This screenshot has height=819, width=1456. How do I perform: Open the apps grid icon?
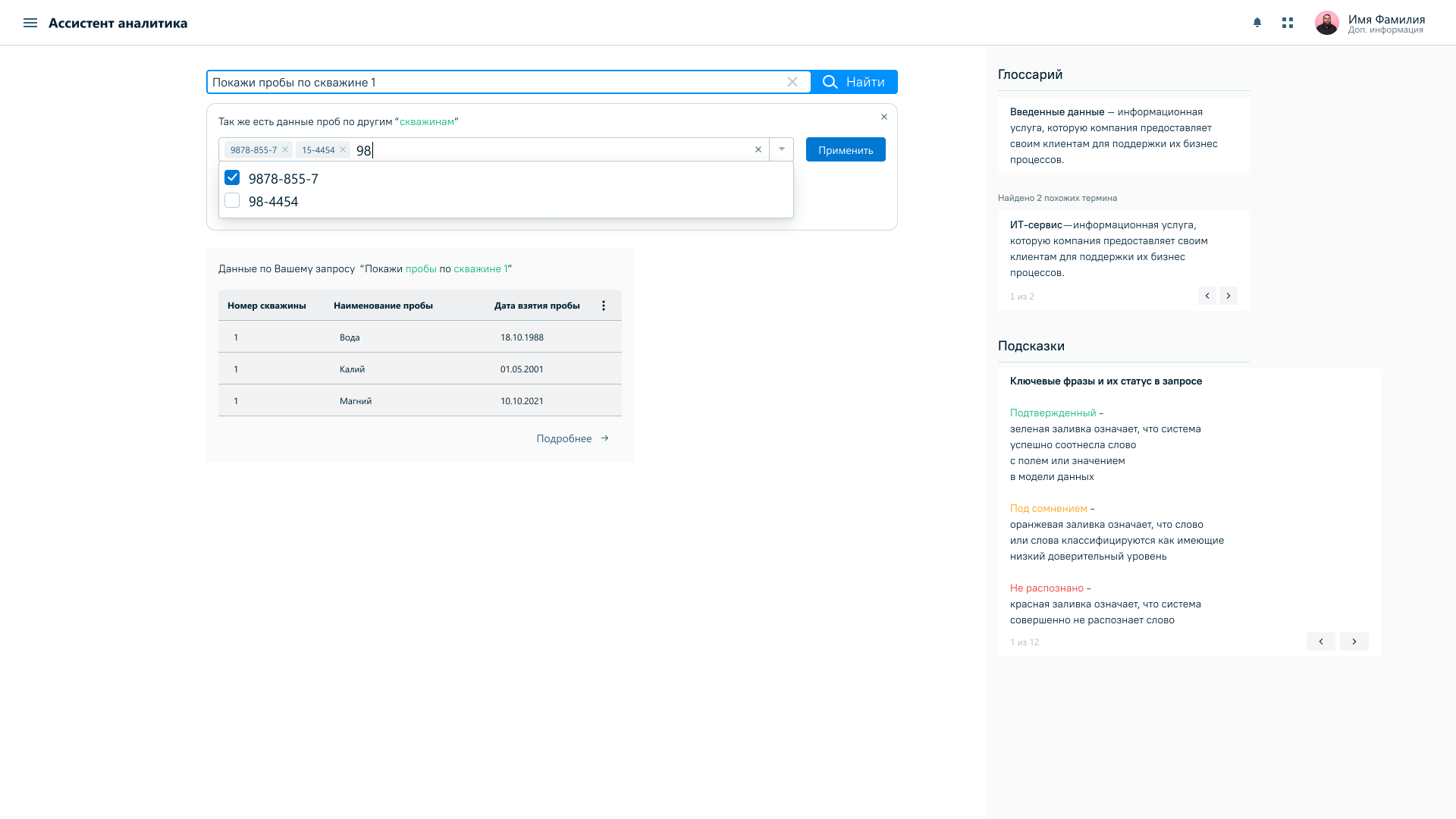(x=1288, y=23)
